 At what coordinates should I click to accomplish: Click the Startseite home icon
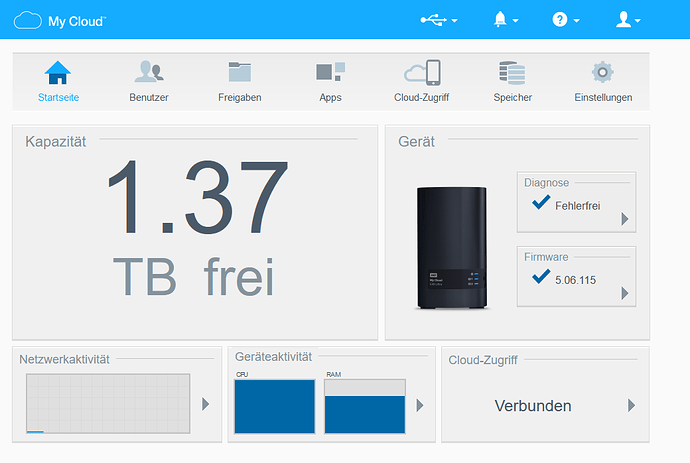58,73
